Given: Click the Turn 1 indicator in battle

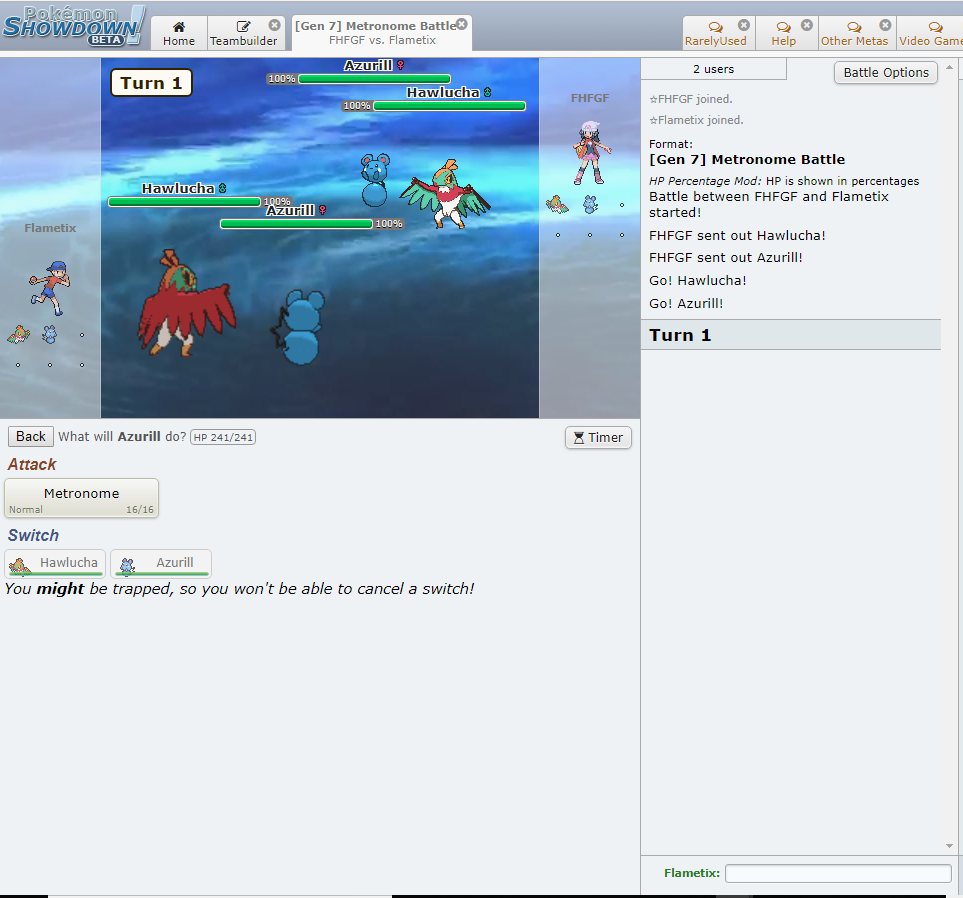Looking at the screenshot, I should [151, 83].
